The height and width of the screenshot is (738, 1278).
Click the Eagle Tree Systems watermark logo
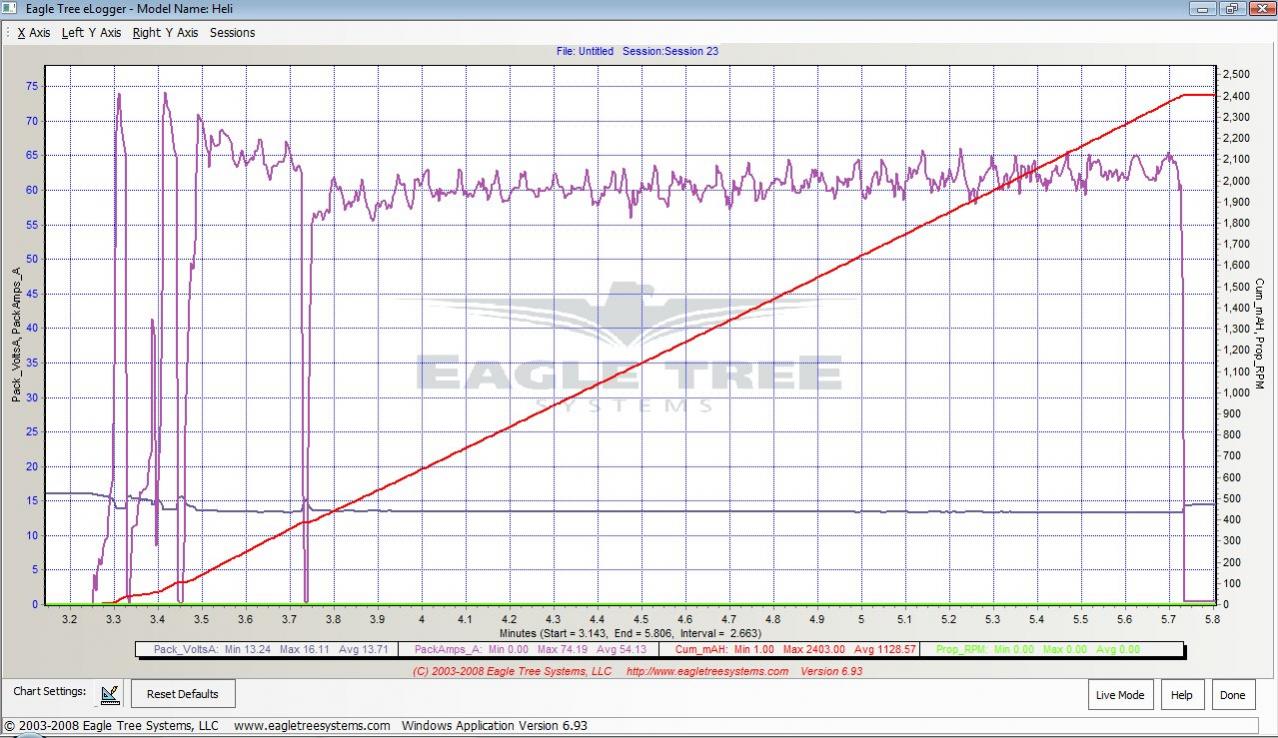click(x=628, y=349)
